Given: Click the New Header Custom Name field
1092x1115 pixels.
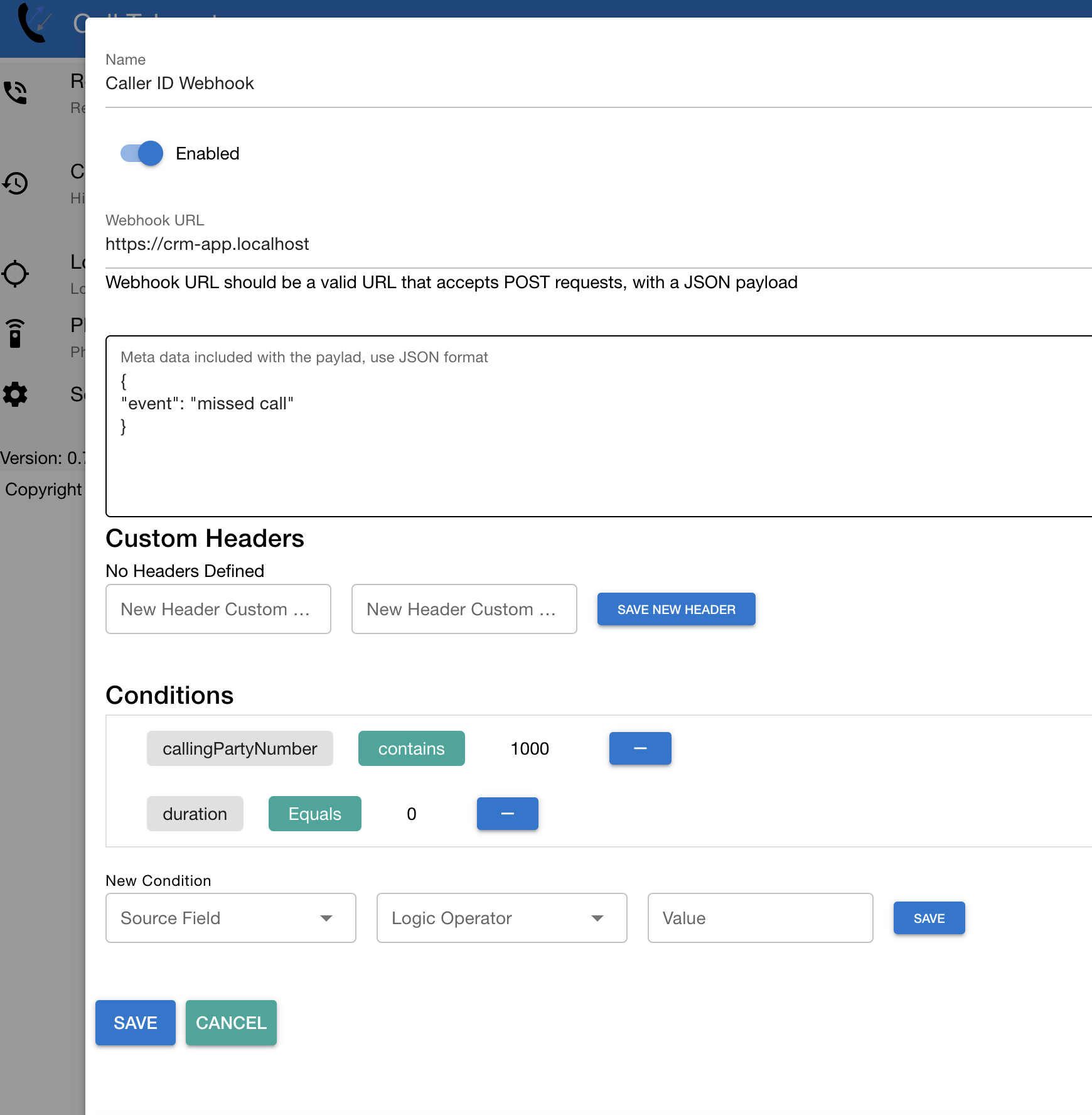Looking at the screenshot, I should (218, 608).
